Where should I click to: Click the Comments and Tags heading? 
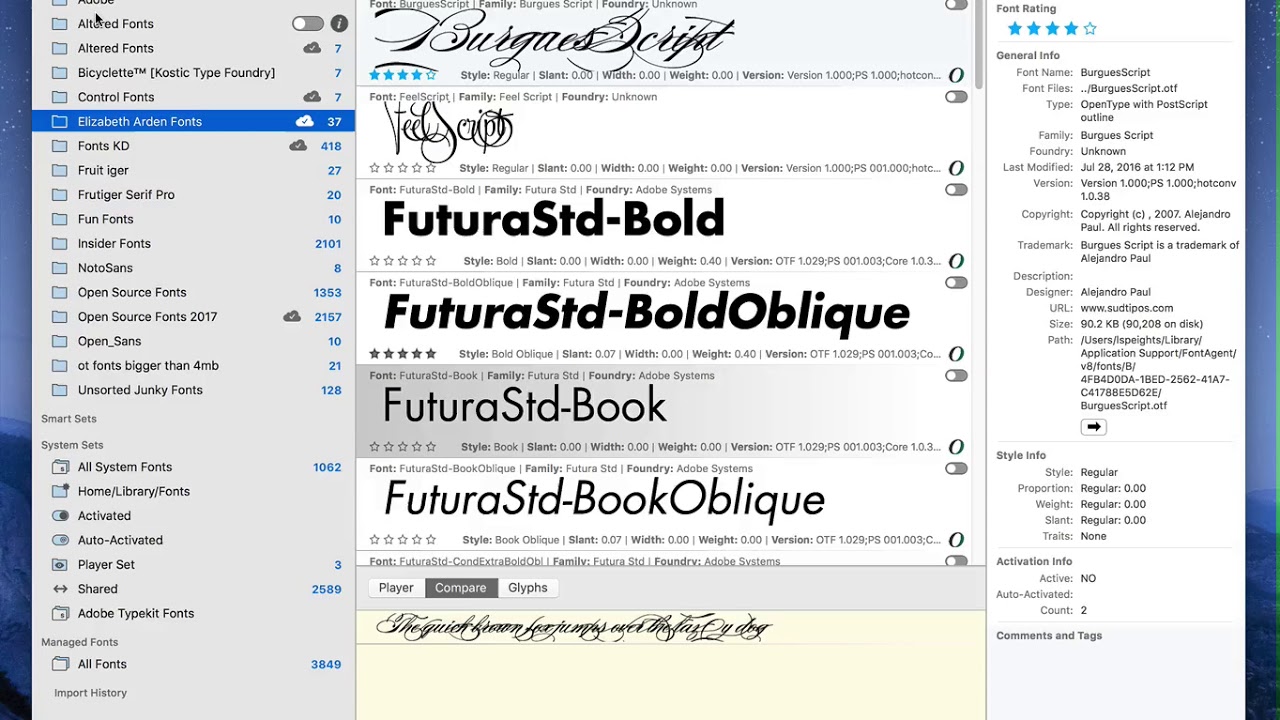[x=1049, y=635]
